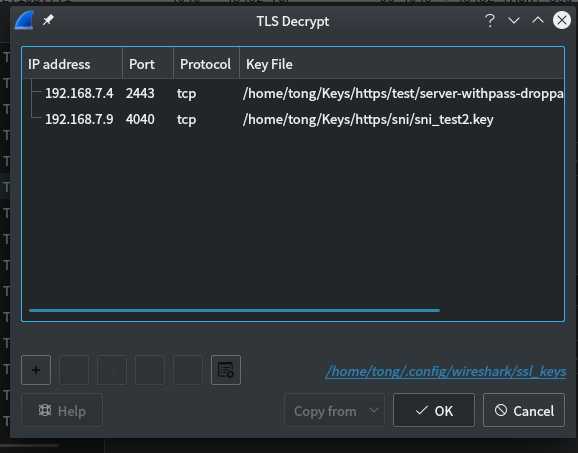
Task: Sort by Protocol column header
Action: [x=206, y=64]
